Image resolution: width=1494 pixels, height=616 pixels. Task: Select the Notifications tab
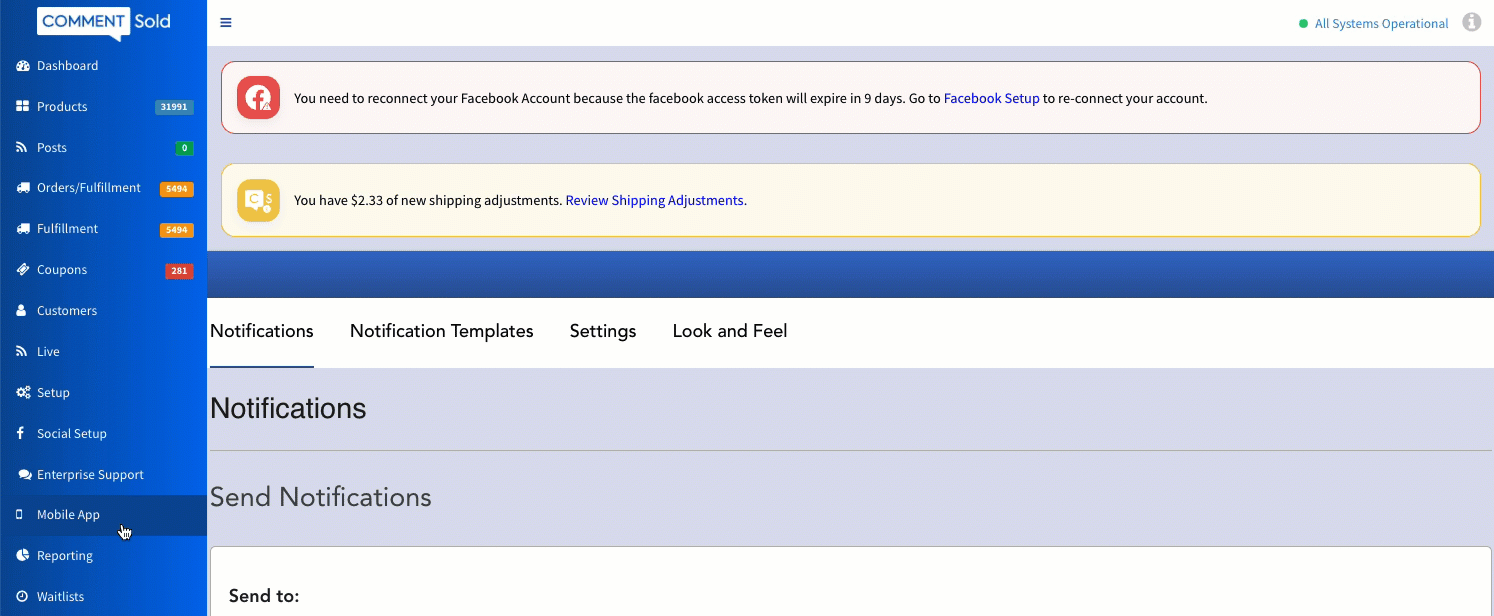click(x=261, y=331)
